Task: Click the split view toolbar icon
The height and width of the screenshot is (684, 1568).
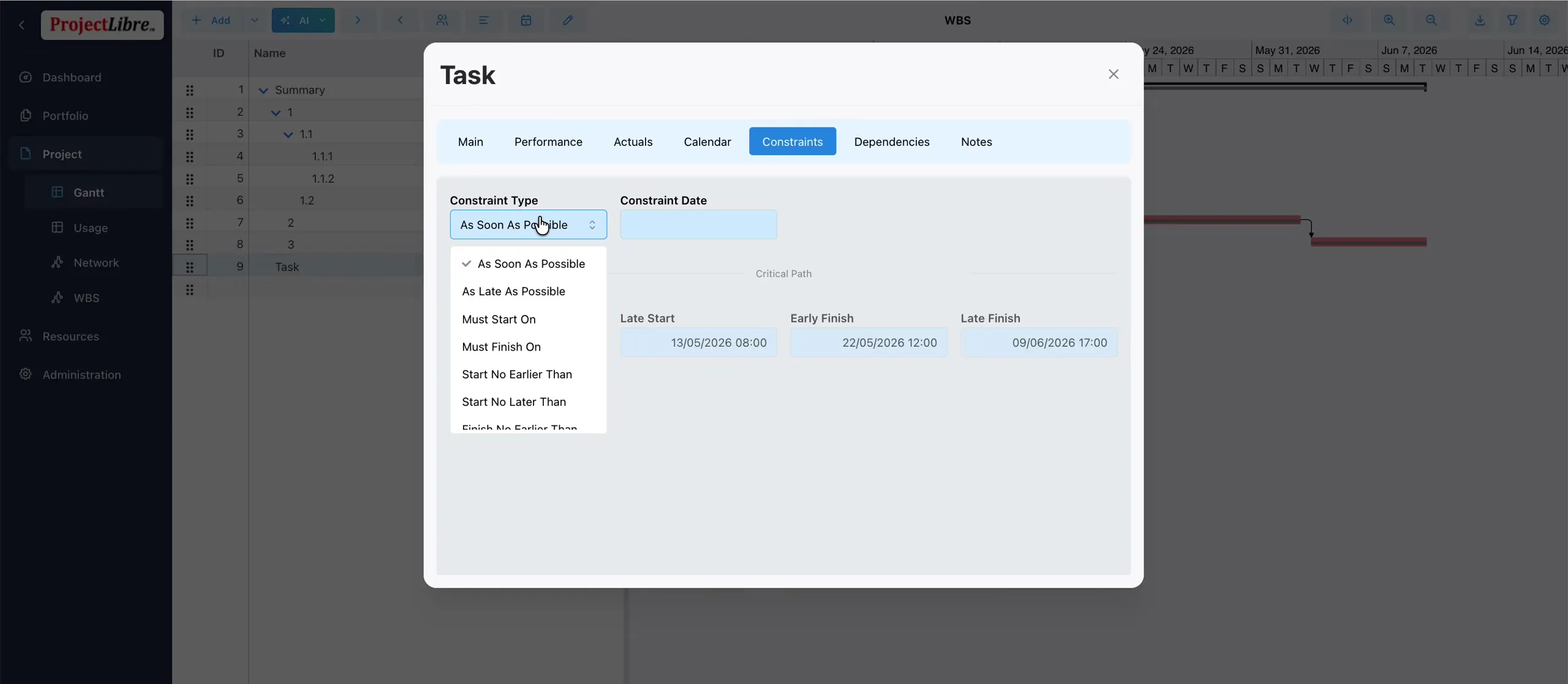Action: pos(1347,20)
